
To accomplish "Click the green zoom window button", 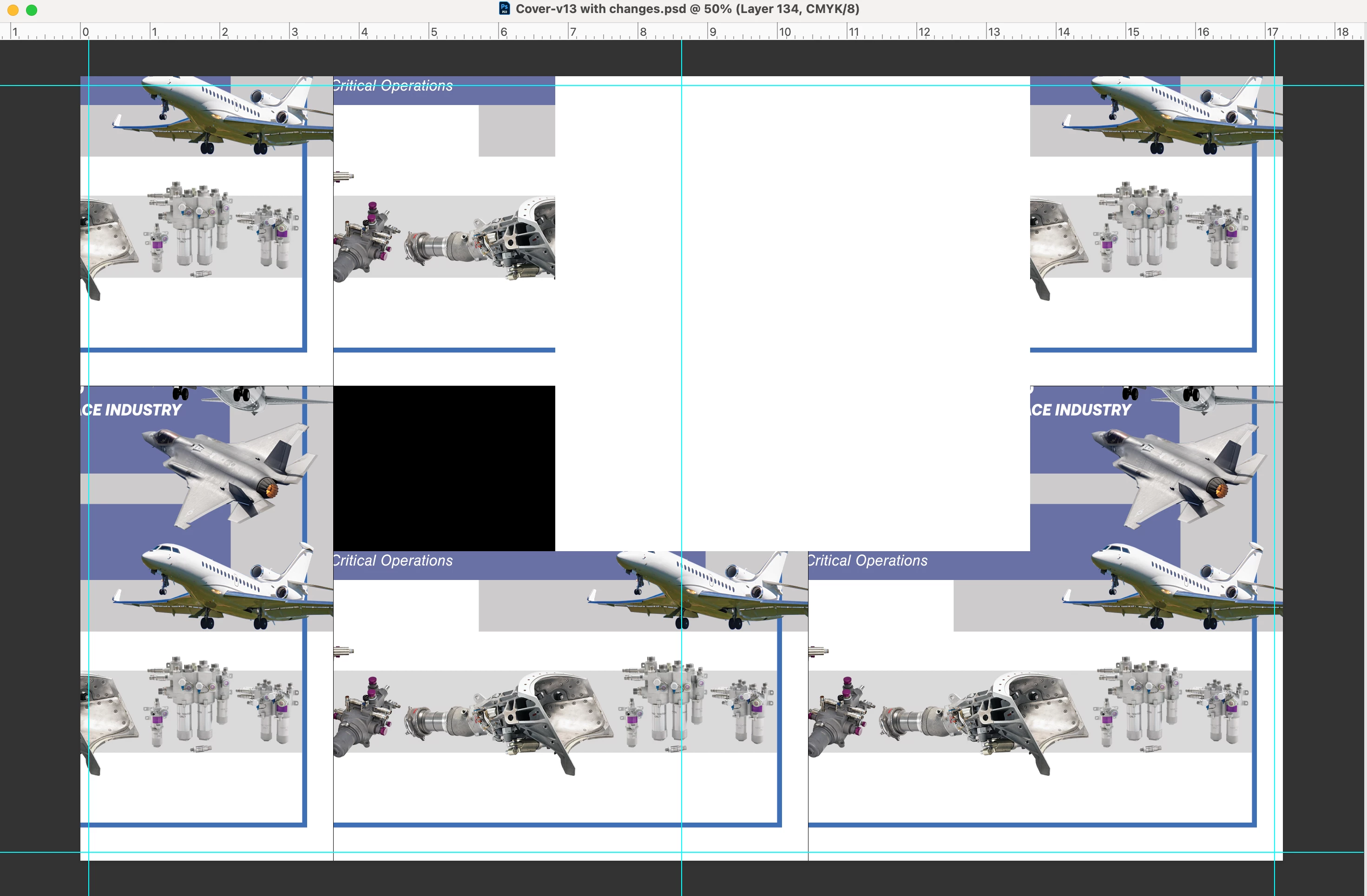I will [32, 10].
